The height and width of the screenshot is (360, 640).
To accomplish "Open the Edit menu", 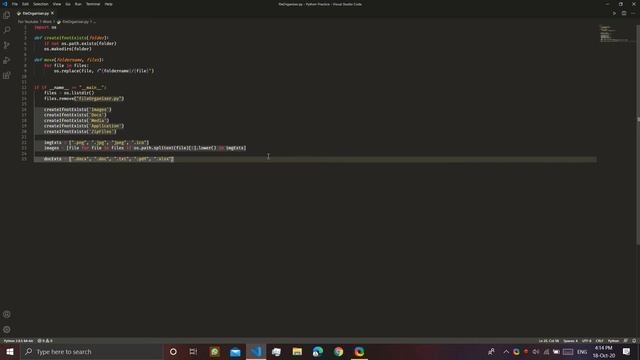I will 25,4.
